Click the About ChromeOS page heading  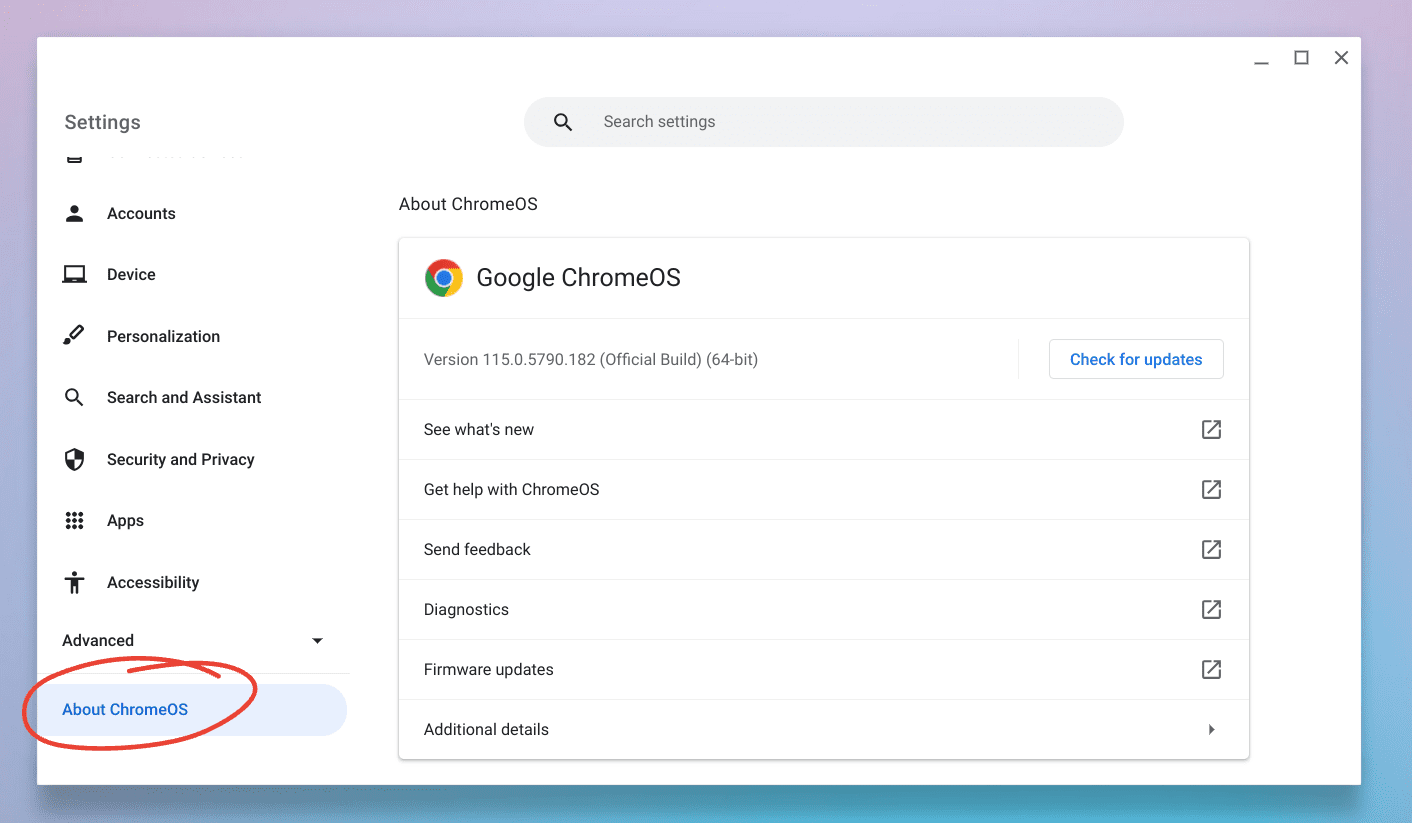468,204
